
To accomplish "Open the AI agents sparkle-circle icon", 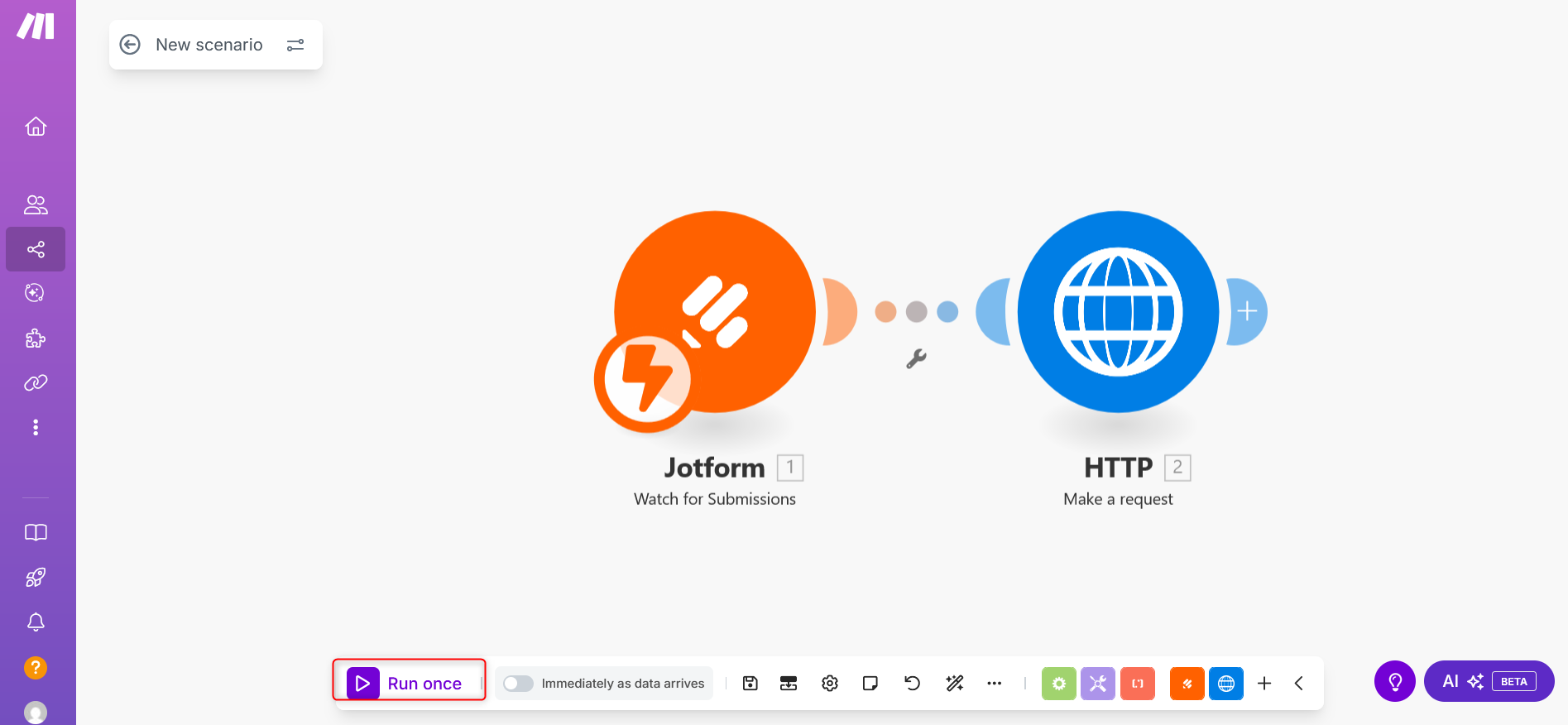I will [36, 293].
